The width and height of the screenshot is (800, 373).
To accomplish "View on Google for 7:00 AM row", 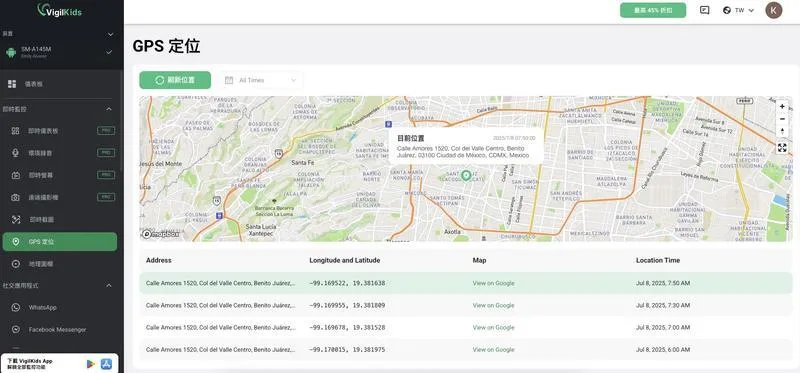I will [493, 328].
